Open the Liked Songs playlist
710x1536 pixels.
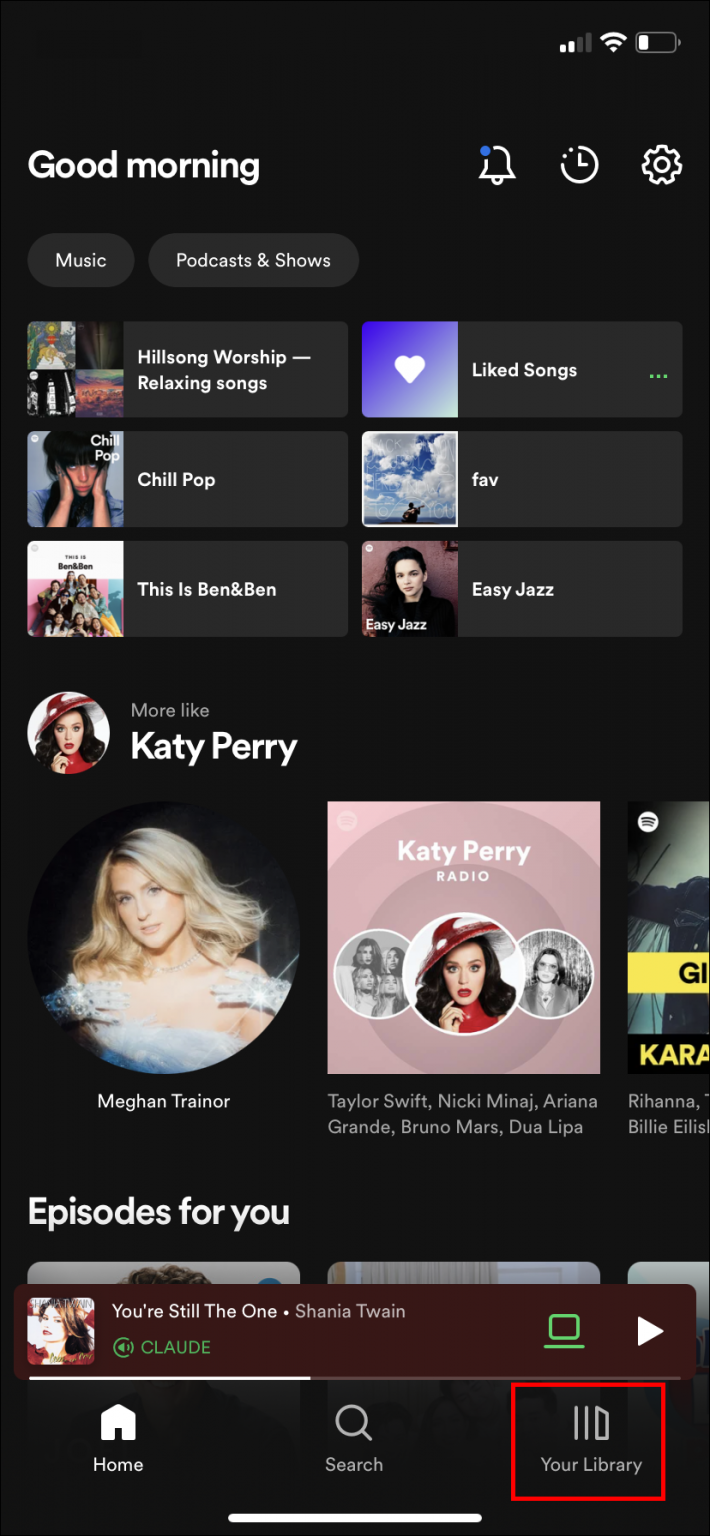[522, 369]
